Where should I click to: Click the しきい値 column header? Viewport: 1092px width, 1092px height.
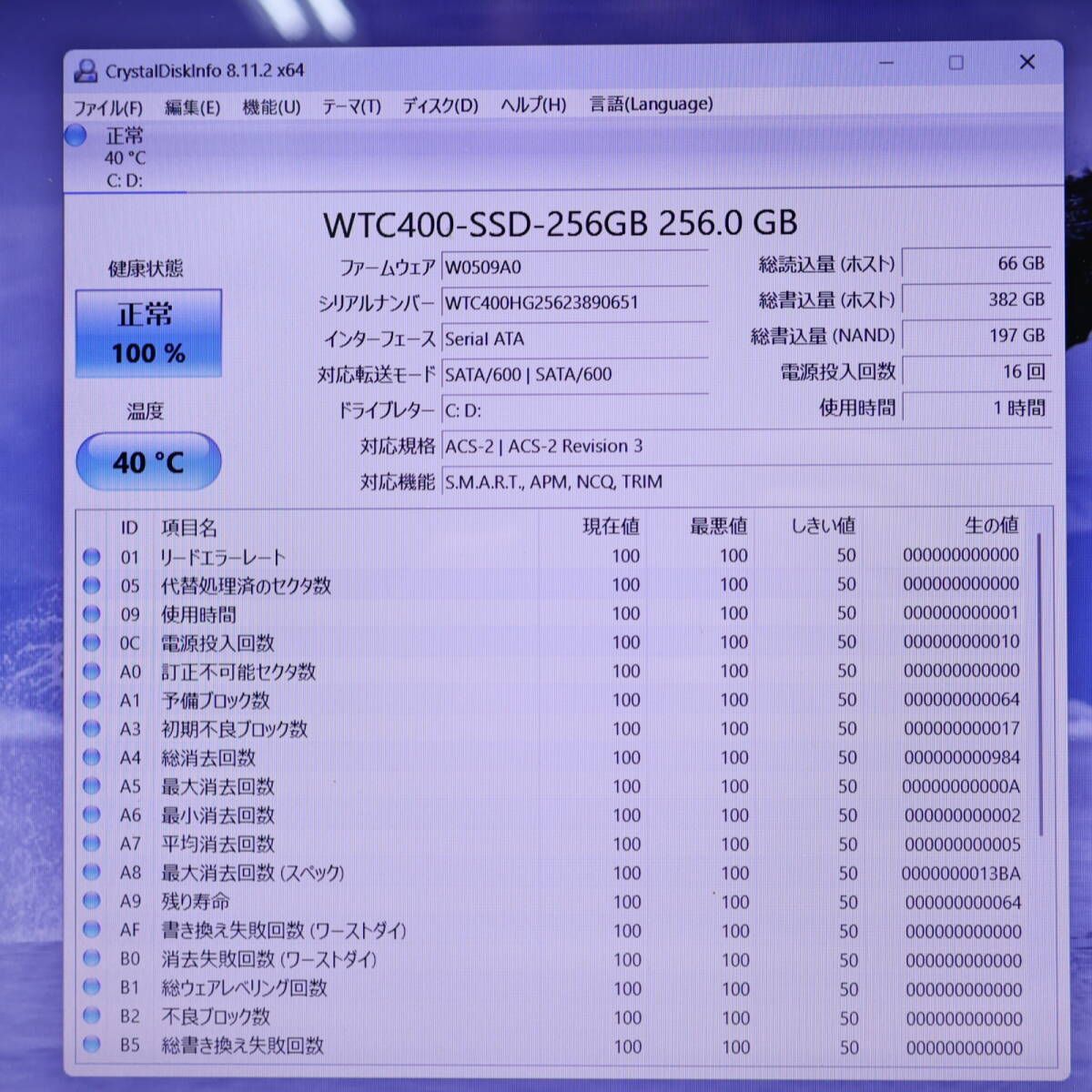(823, 525)
